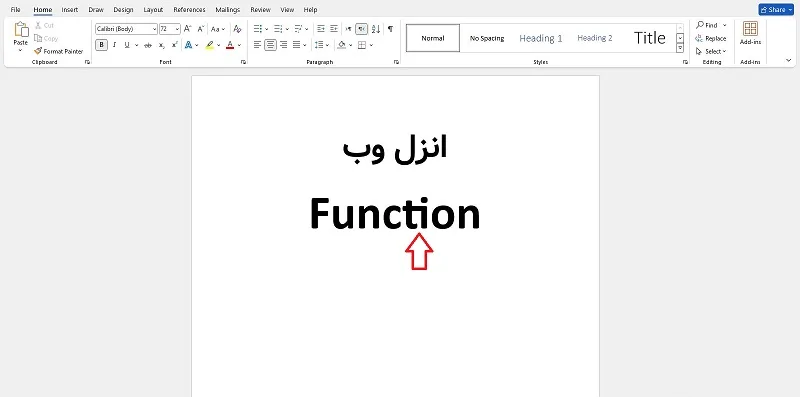Click the Superscript icon
Viewport: 800px width, 397px height.
click(x=174, y=45)
